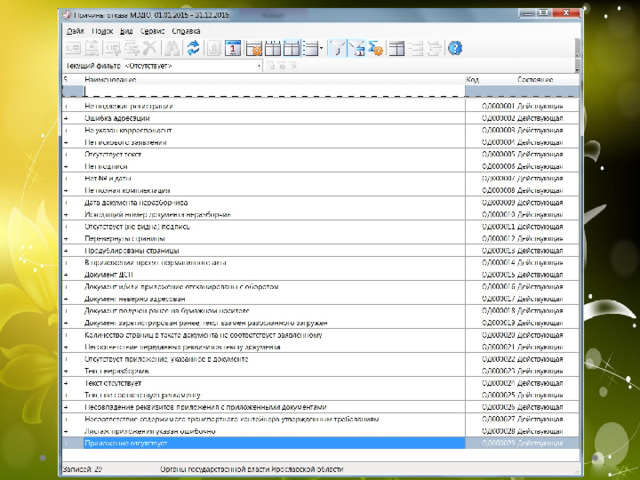
Task: Click the blue help question mark icon
Action: 455,48
